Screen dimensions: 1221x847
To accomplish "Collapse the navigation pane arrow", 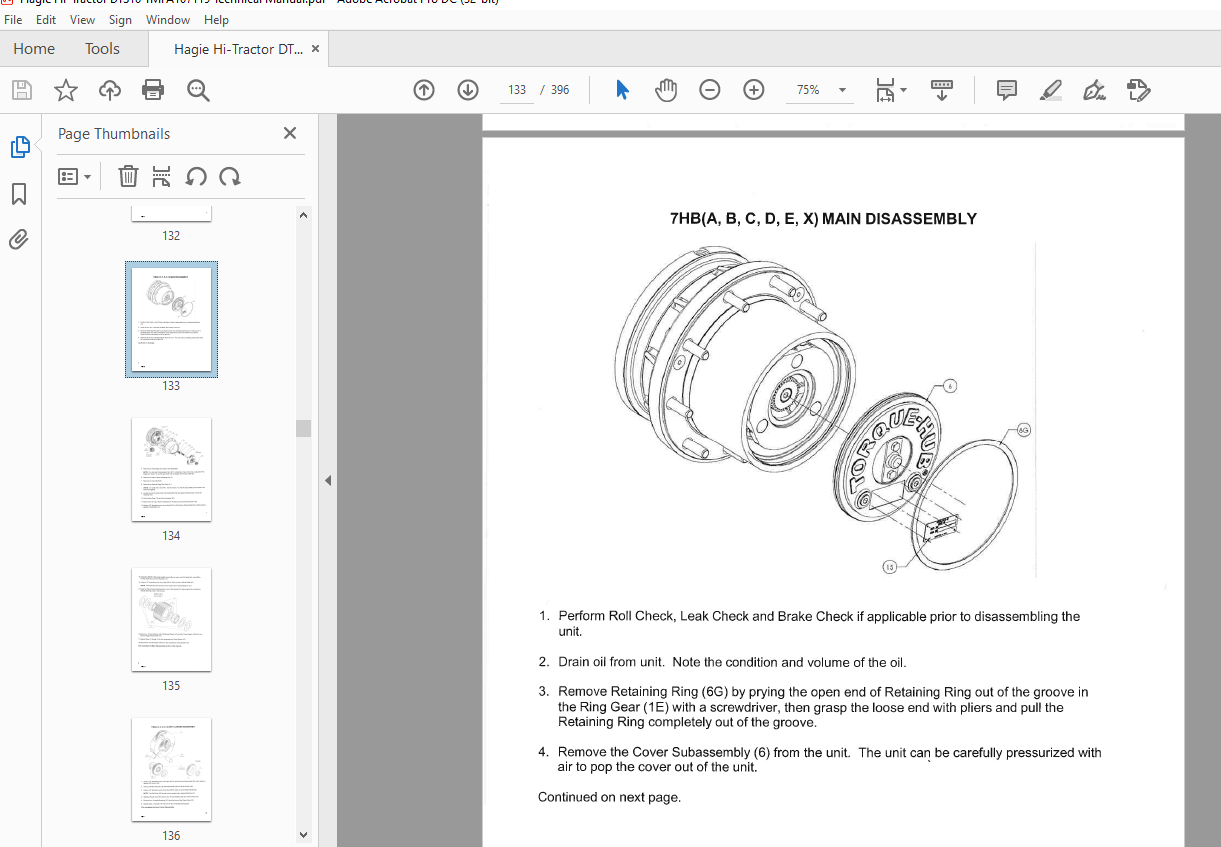I will click(328, 481).
